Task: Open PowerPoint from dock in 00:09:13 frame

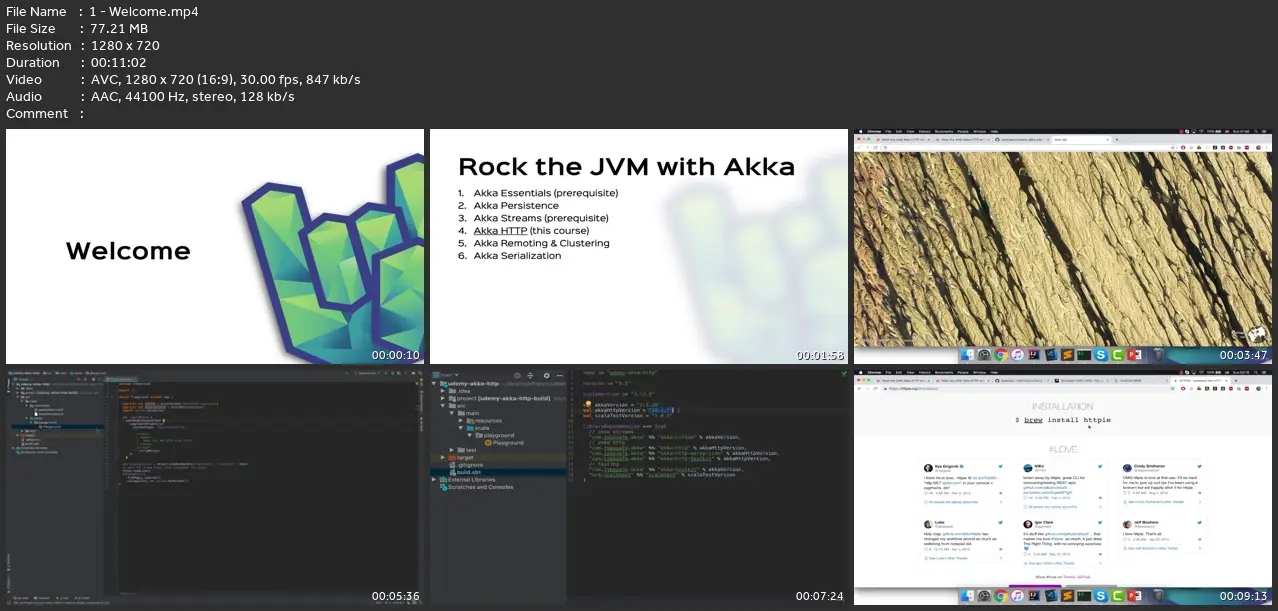Action: click(x=1134, y=596)
